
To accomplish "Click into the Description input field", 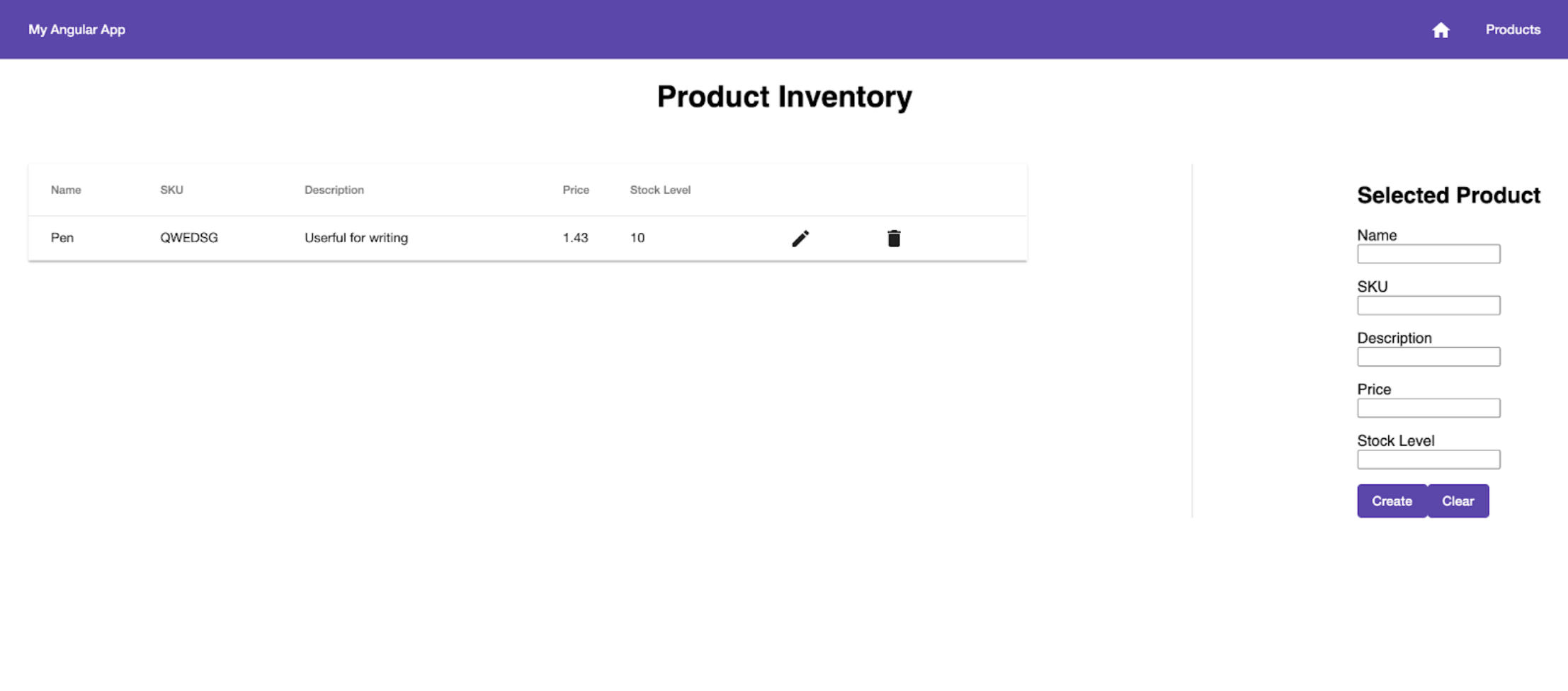I will tap(1428, 357).
